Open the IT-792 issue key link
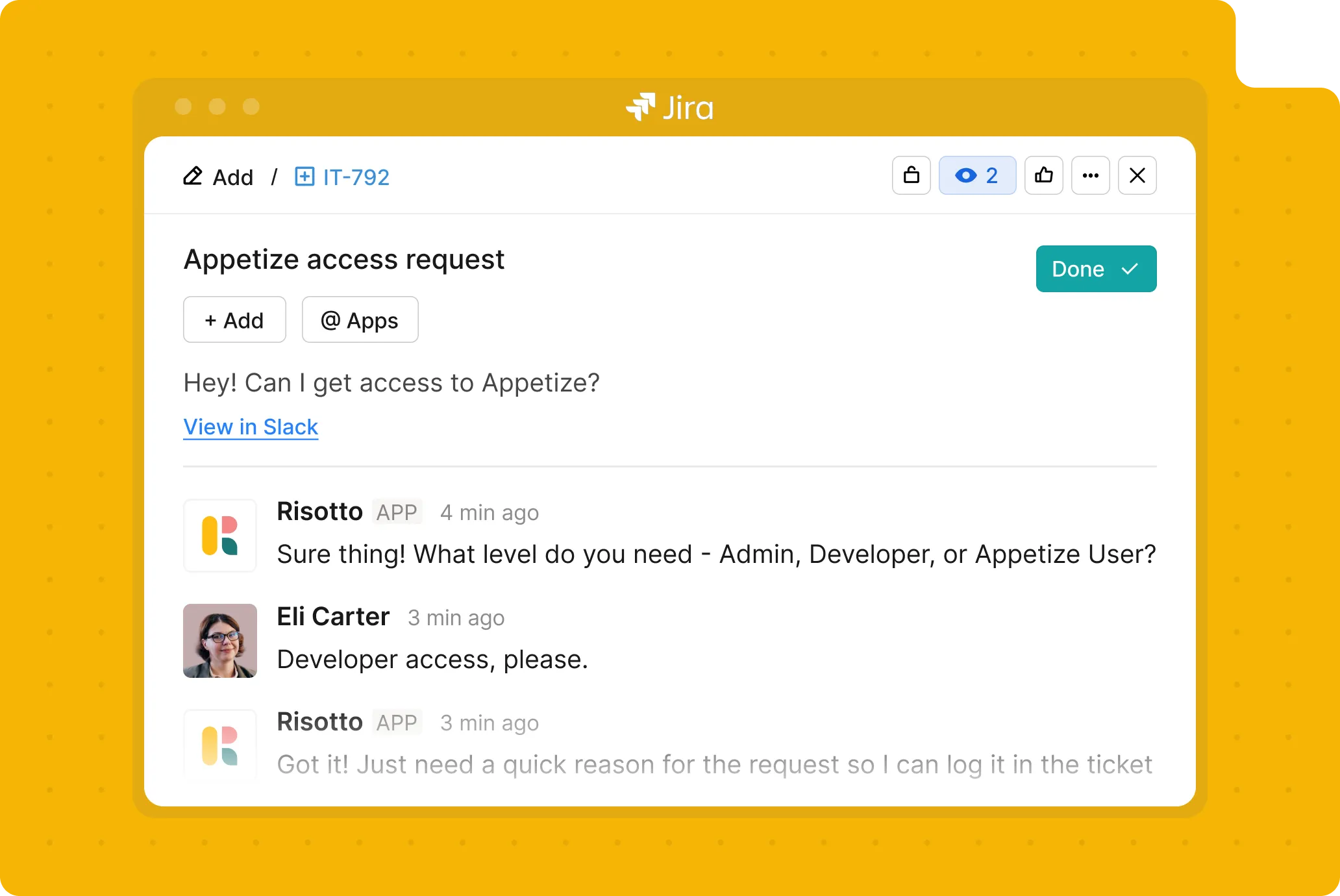This screenshot has height=896, width=1340. pos(356,177)
